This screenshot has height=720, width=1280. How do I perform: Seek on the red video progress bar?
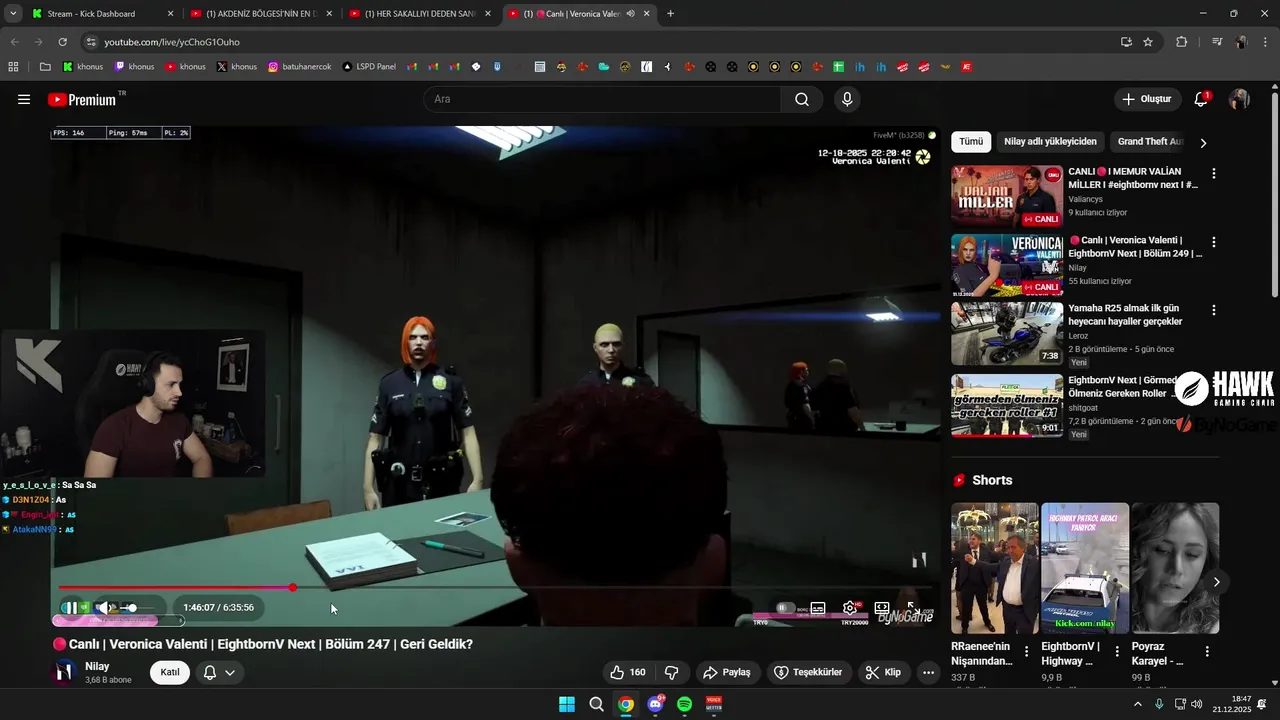496,588
